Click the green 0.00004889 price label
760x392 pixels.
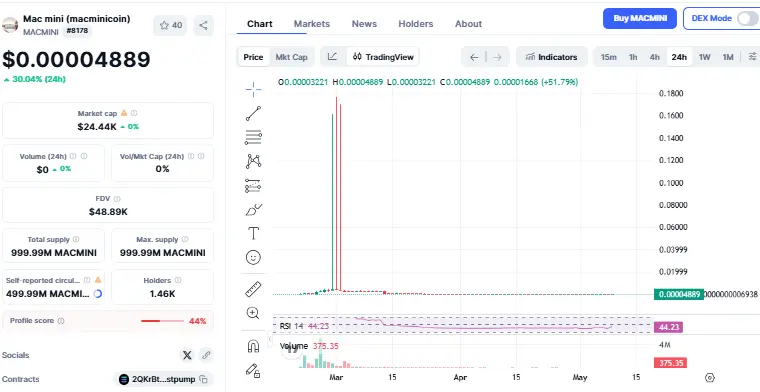pos(678,294)
